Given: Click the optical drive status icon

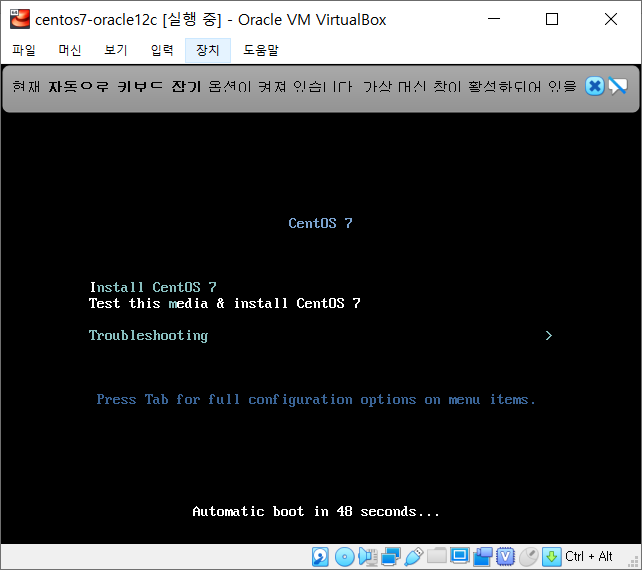Looking at the screenshot, I should [x=344, y=557].
